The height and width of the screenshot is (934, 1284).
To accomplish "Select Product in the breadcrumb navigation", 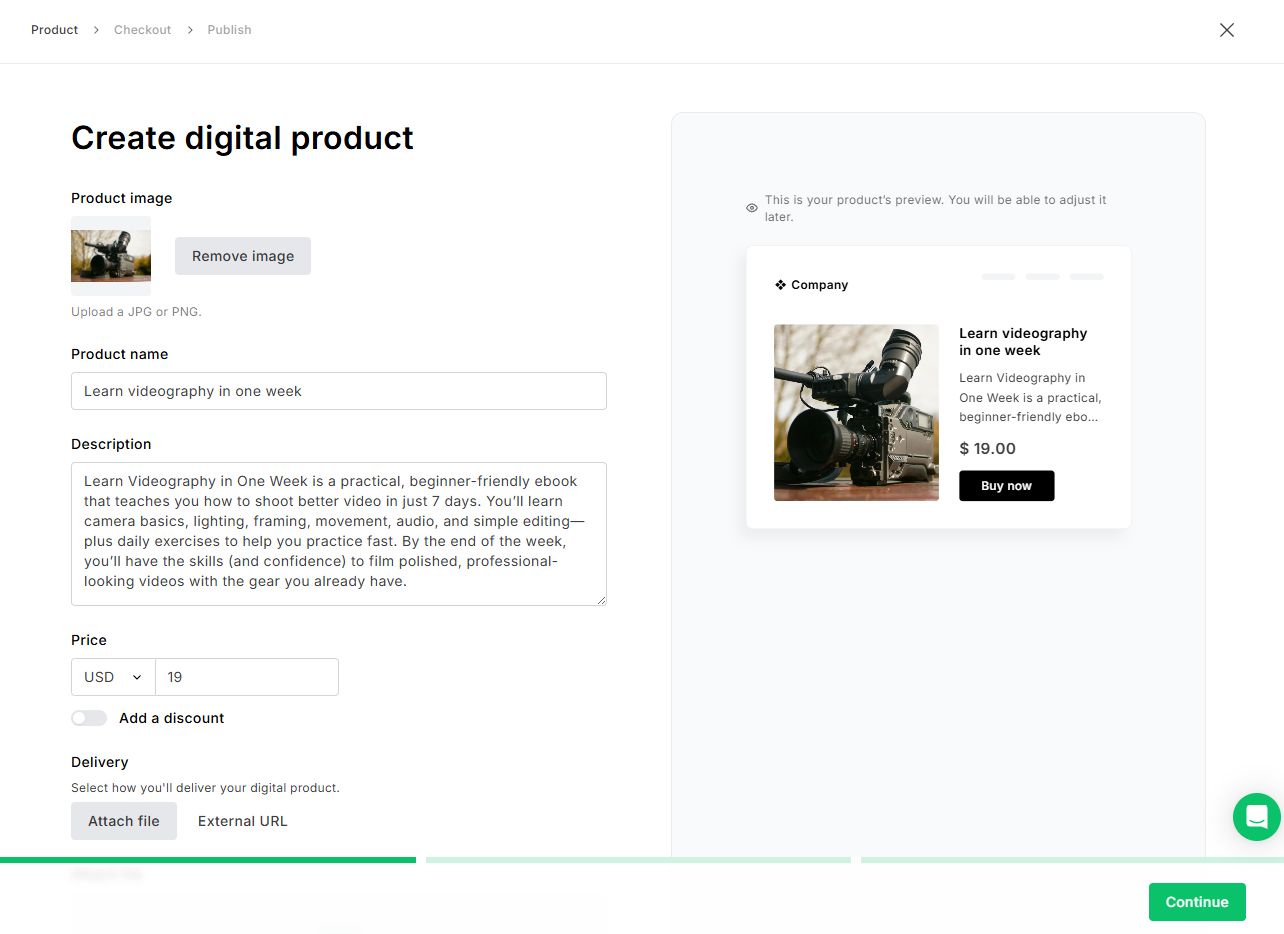I will 54,30.
